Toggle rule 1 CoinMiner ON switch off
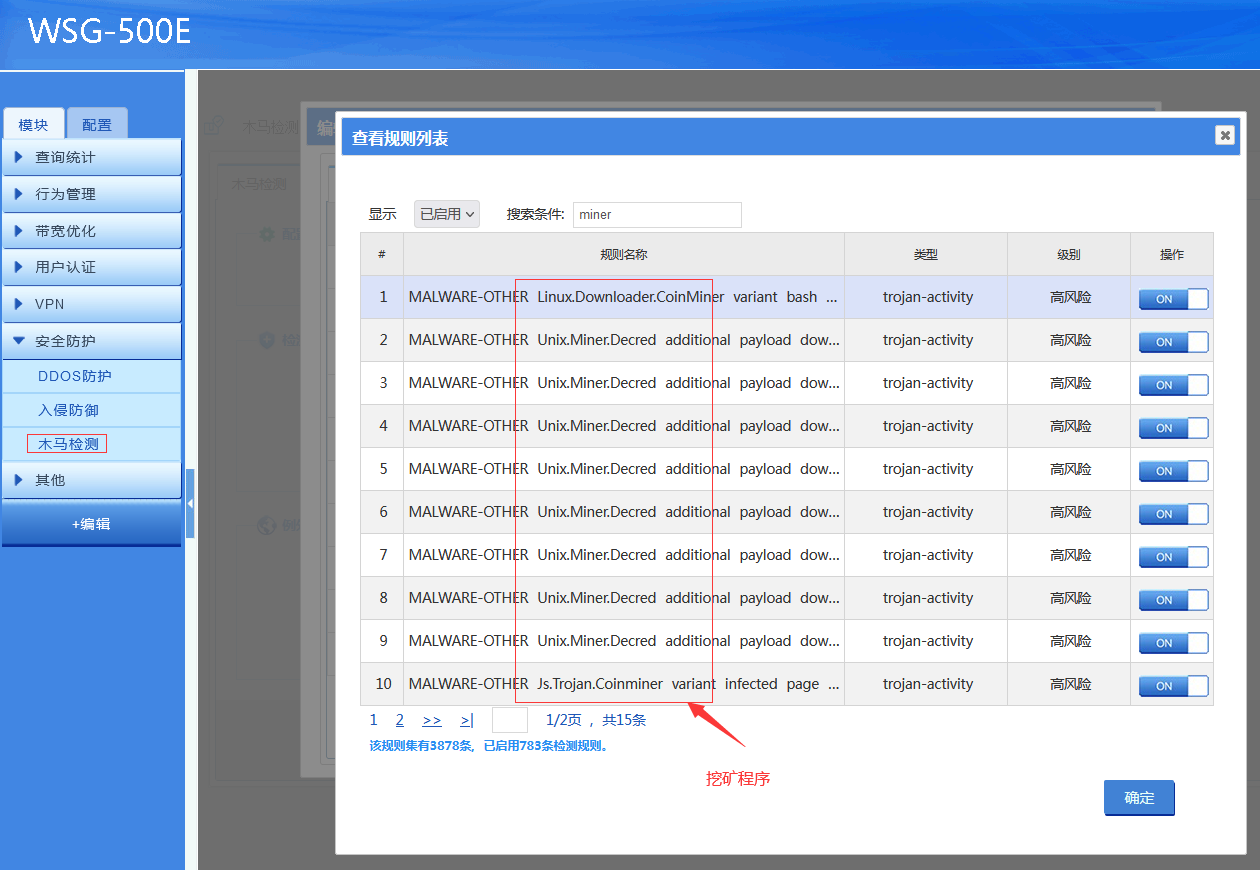Viewport: 1260px width, 870px height. click(x=1173, y=299)
